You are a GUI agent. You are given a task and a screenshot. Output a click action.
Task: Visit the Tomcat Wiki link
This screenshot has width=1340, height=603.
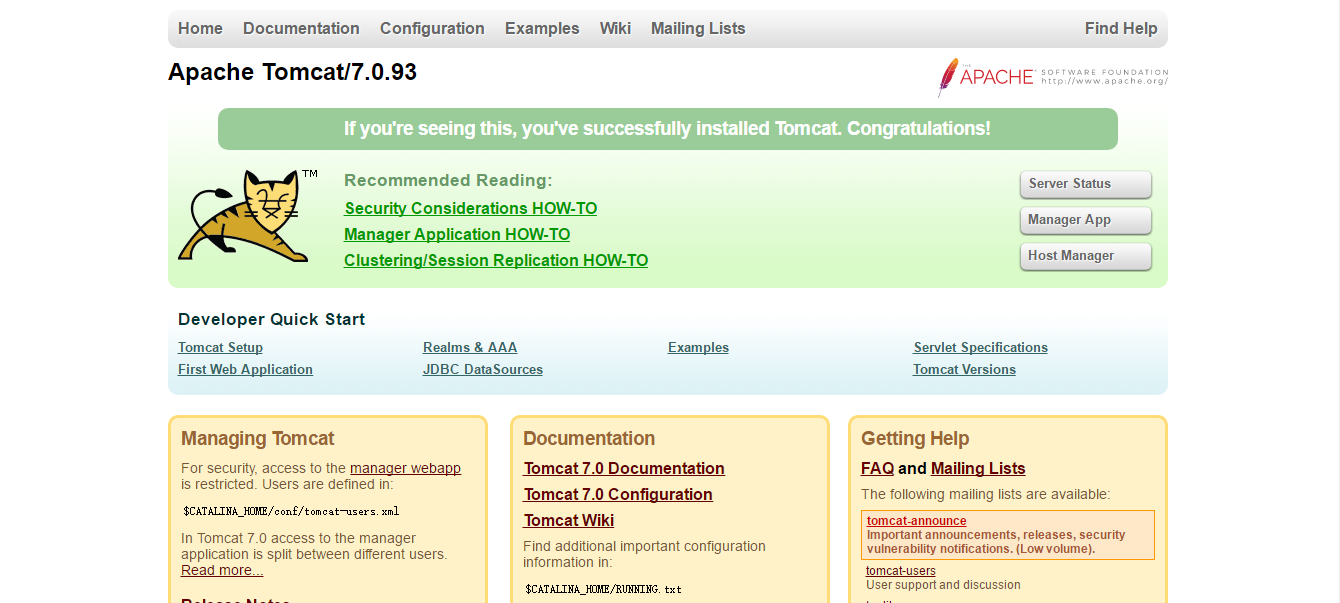569,520
